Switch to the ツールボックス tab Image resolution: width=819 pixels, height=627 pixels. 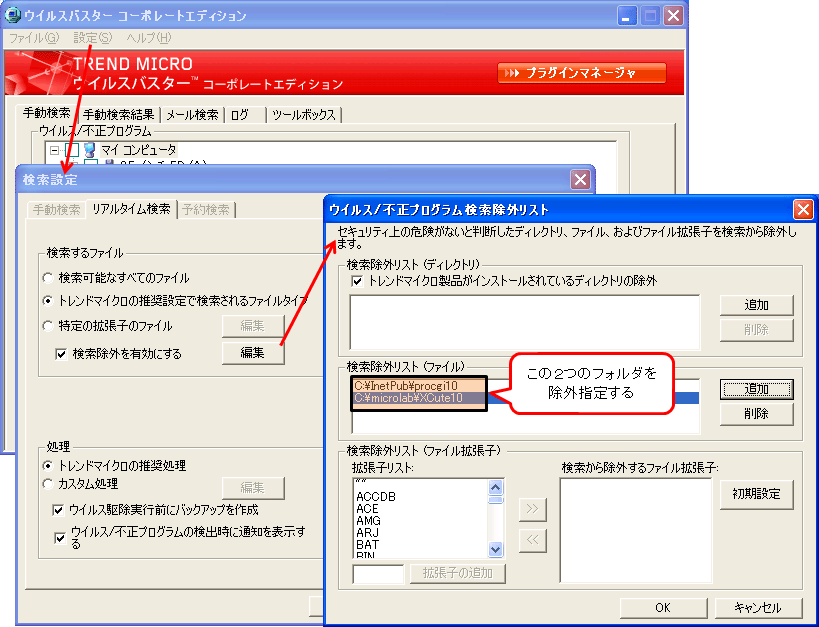click(304, 114)
